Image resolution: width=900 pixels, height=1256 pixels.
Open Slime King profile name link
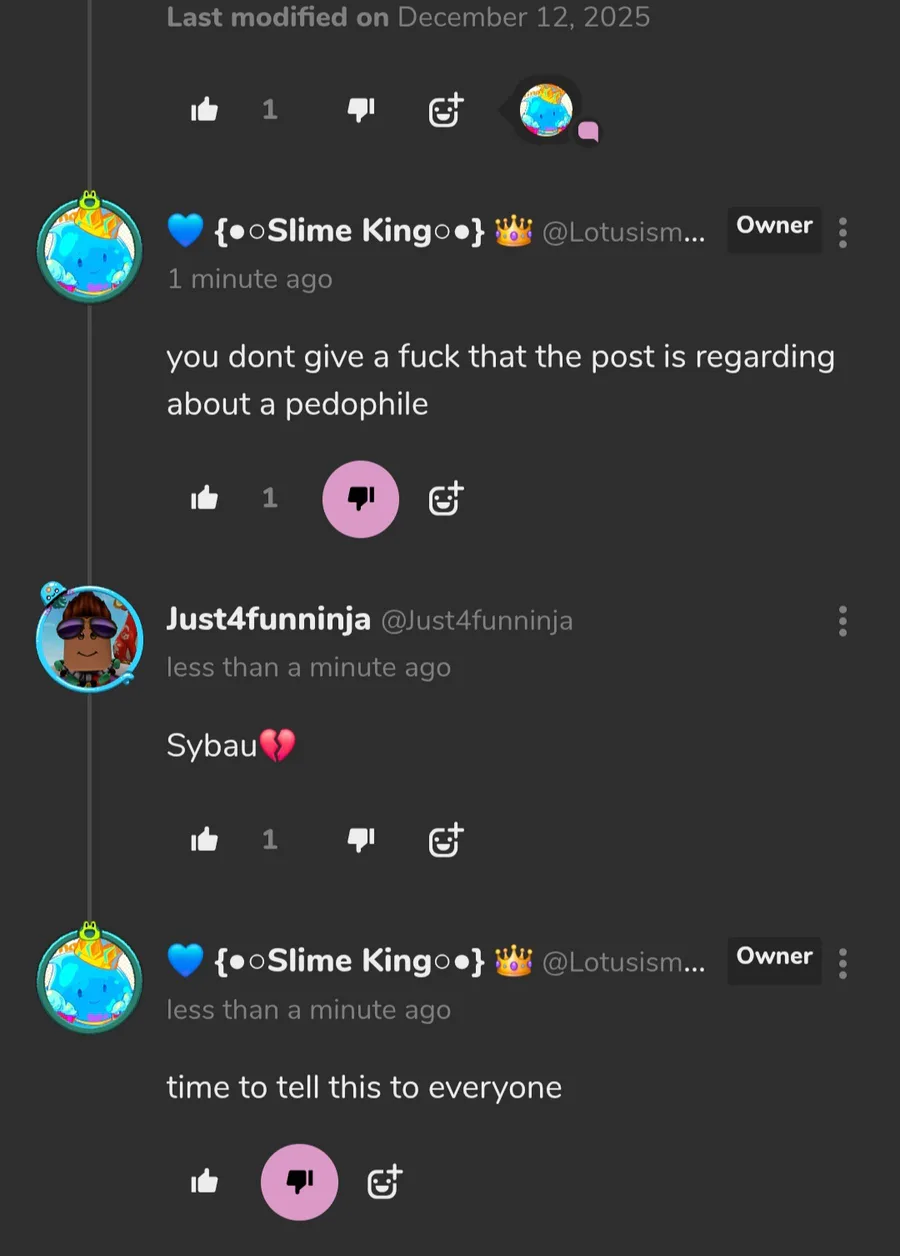(x=350, y=232)
